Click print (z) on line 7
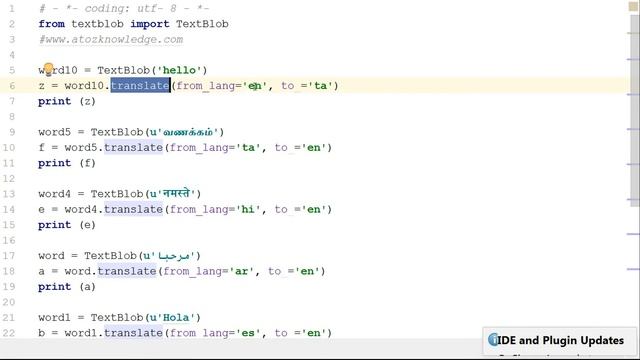 pyautogui.click(x=67, y=101)
